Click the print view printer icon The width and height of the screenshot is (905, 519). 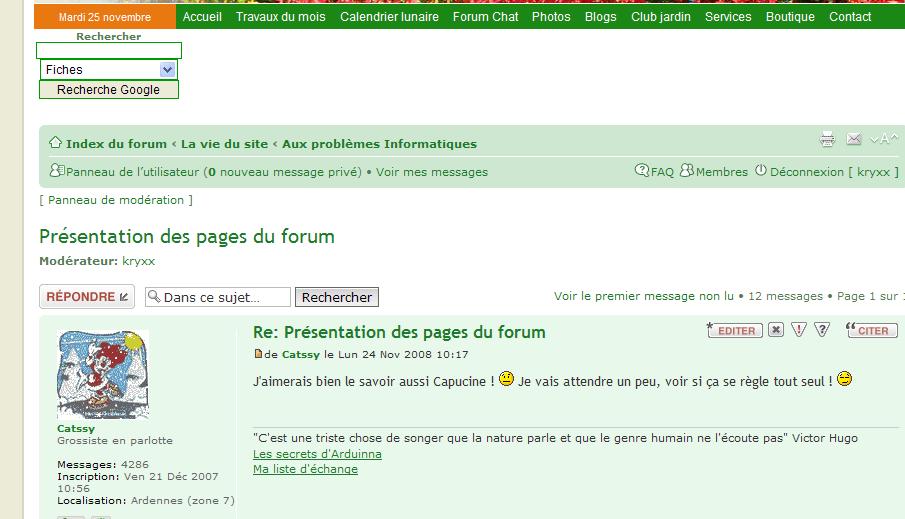pos(827,139)
